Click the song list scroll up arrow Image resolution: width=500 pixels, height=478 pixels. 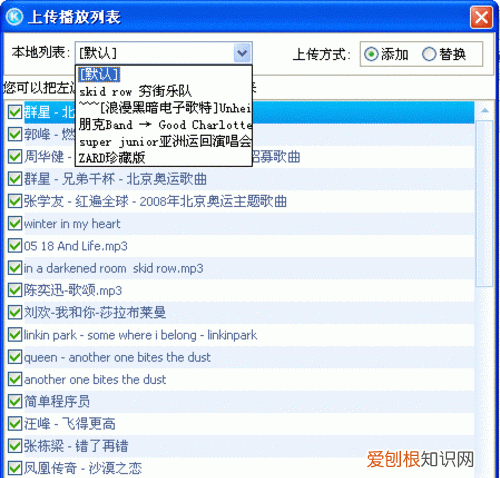pos(485,110)
